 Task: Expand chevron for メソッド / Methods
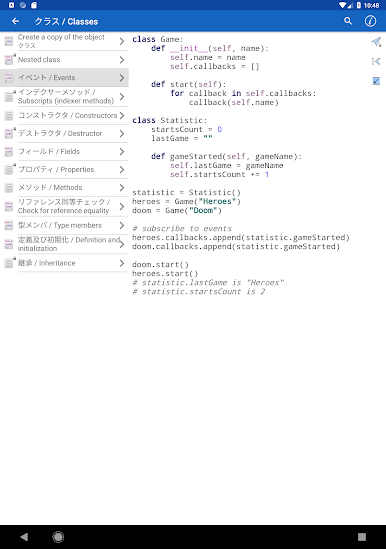[122, 188]
